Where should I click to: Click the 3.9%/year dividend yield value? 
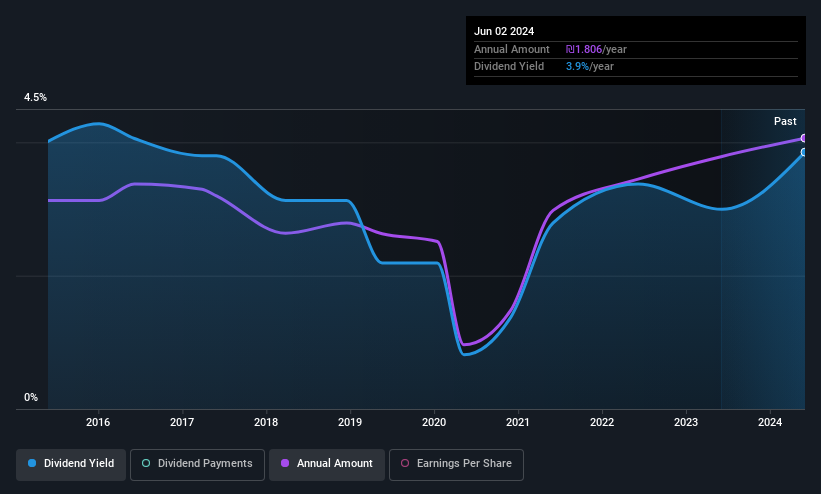[x=590, y=67]
